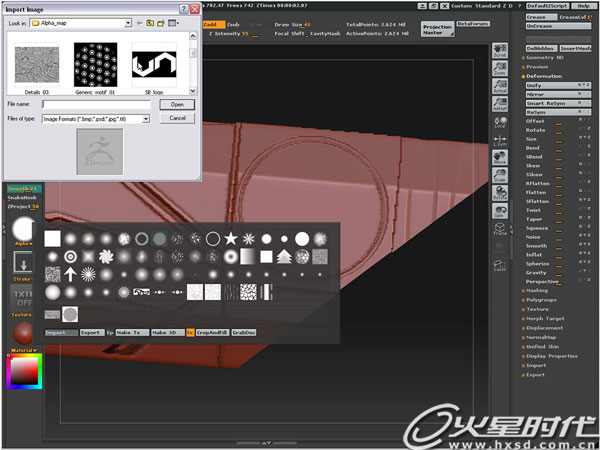Open the Look in folder dropdown
This screenshot has height=450, width=600.
(128, 23)
